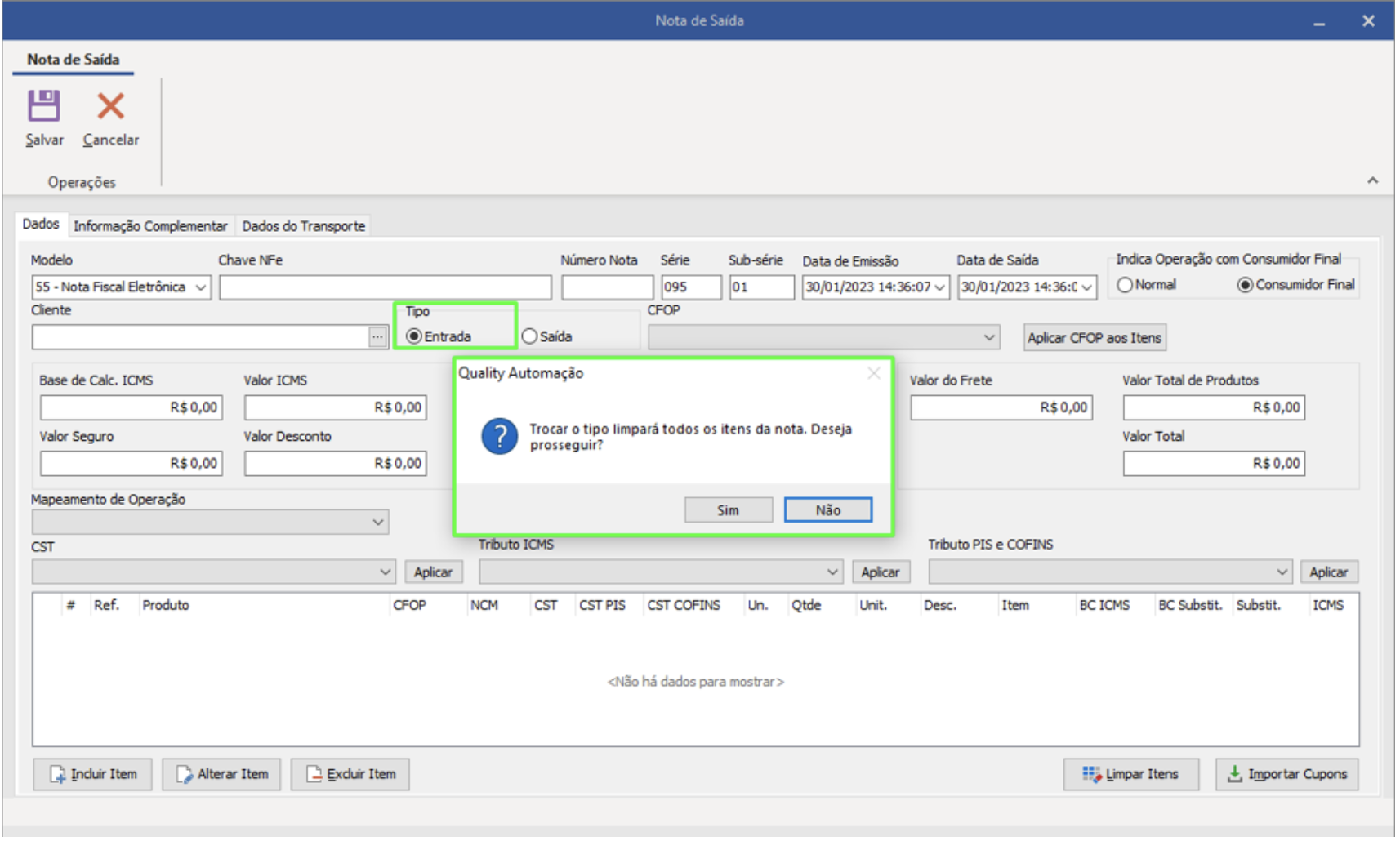
Task: Click the Incluir Item button icon
Action: (x=57, y=776)
